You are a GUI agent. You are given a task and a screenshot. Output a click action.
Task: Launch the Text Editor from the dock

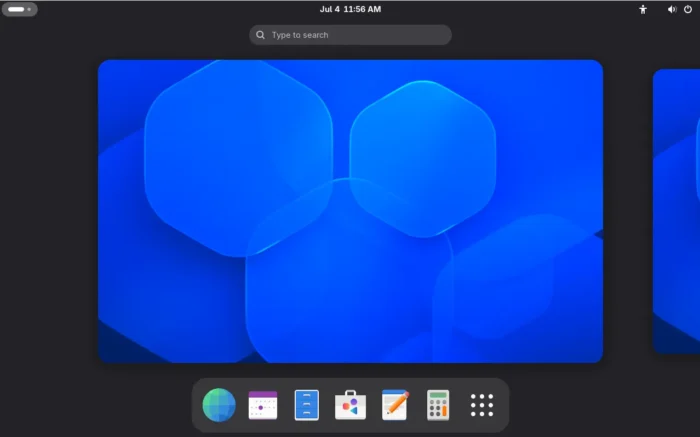pyautogui.click(x=395, y=405)
